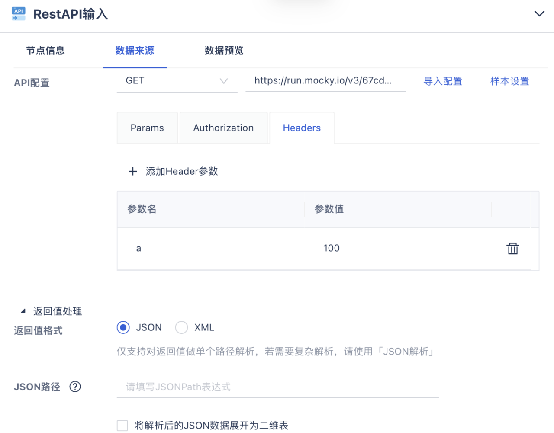Click the plus icon to add a Header parameter
The height and width of the screenshot is (433, 554).
pos(133,172)
